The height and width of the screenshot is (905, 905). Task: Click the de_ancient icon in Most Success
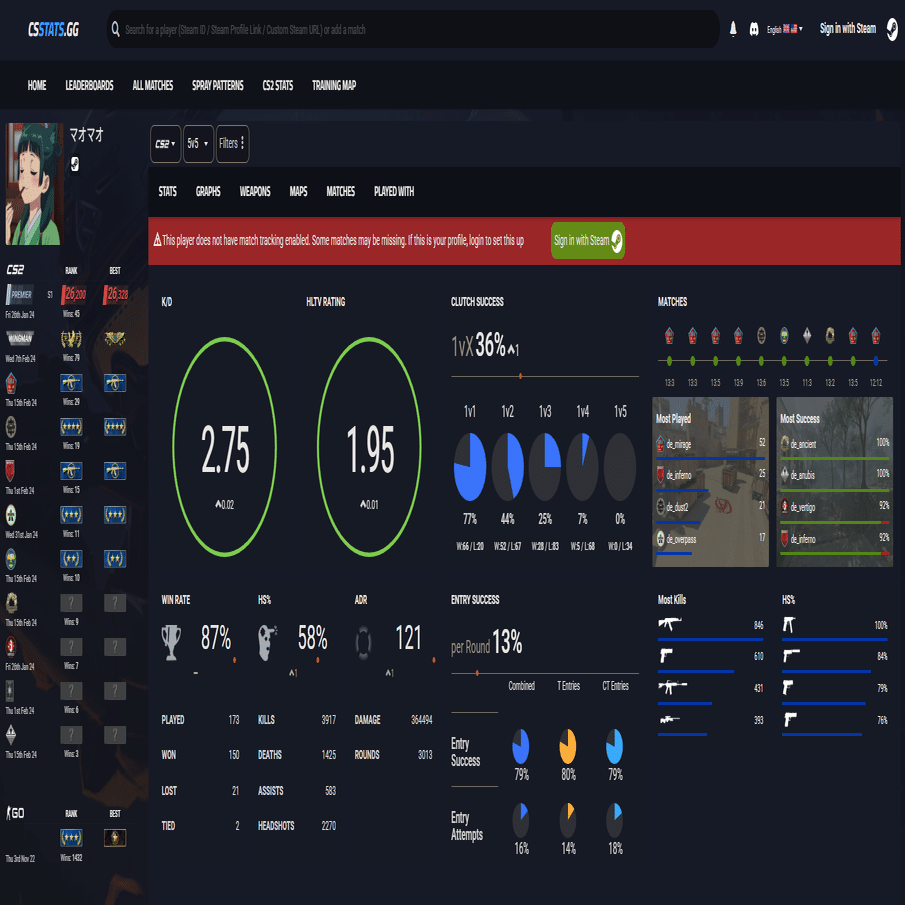784,443
